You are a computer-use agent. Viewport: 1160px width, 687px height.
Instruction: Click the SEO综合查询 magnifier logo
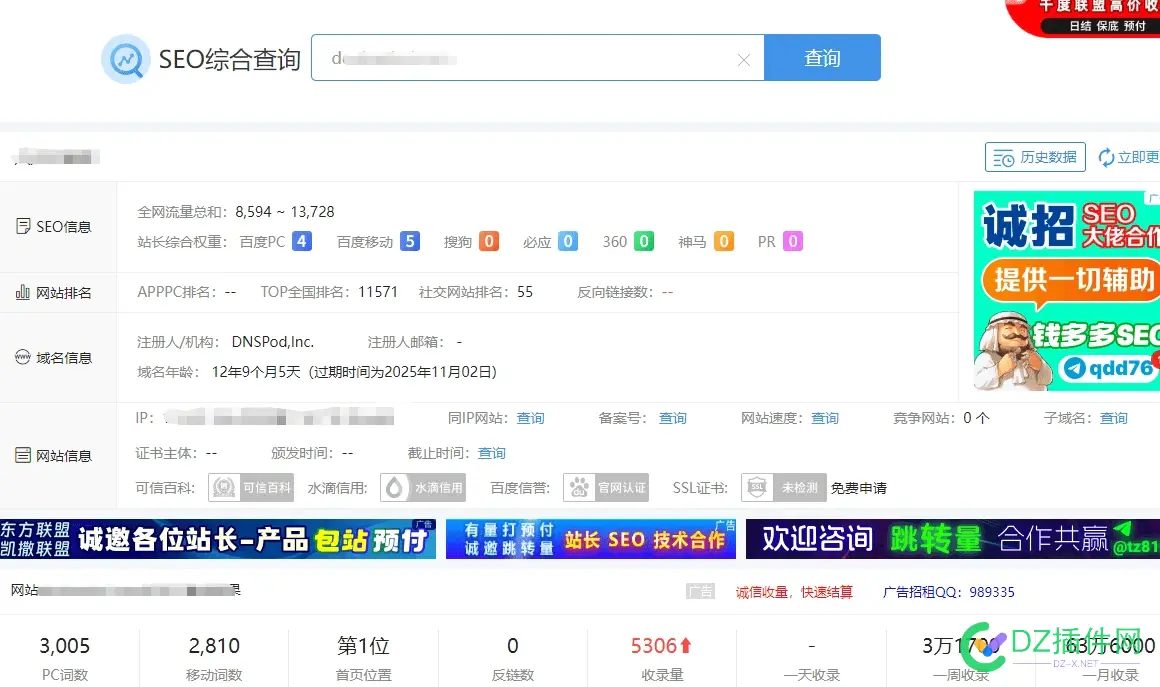tap(124, 58)
